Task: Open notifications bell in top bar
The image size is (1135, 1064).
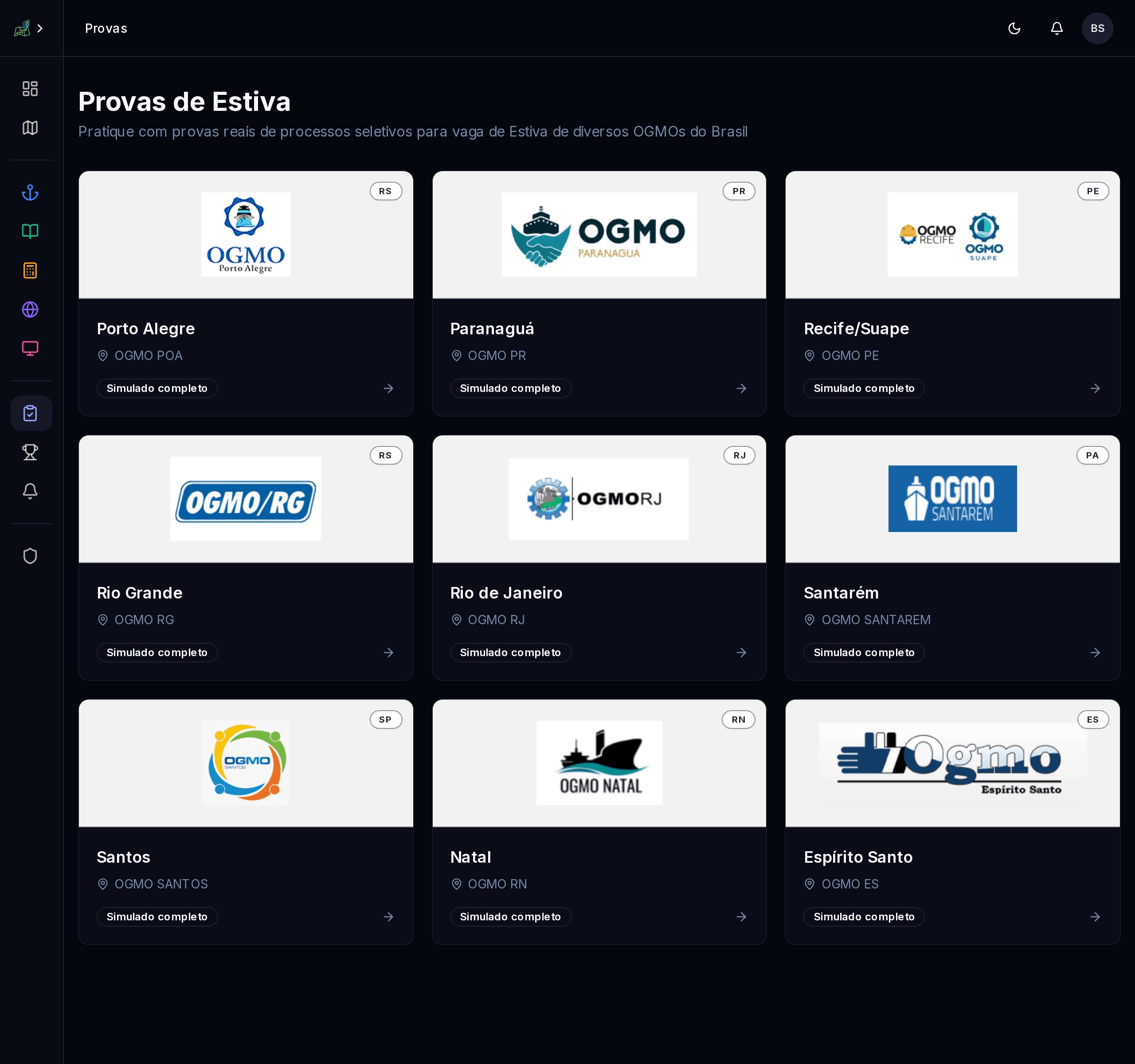Action: pos(1056,28)
